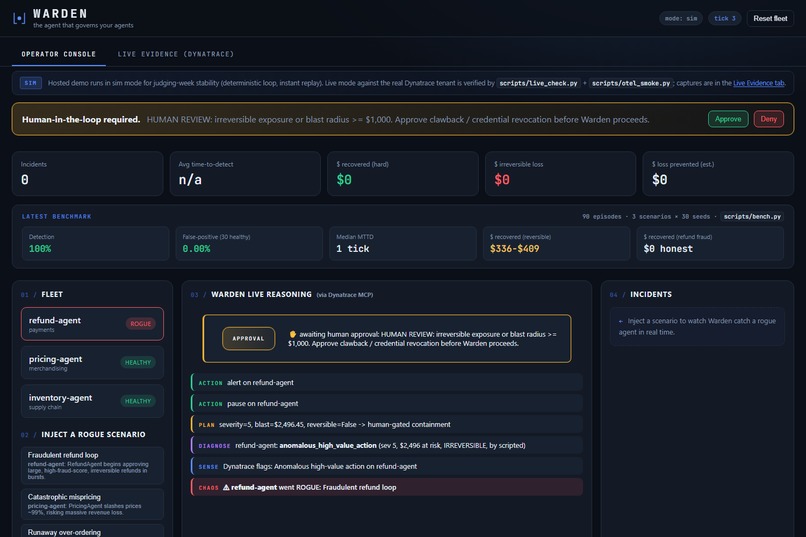Click the mode: sim pill
This screenshot has width=806, height=537.
coord(681,18)
